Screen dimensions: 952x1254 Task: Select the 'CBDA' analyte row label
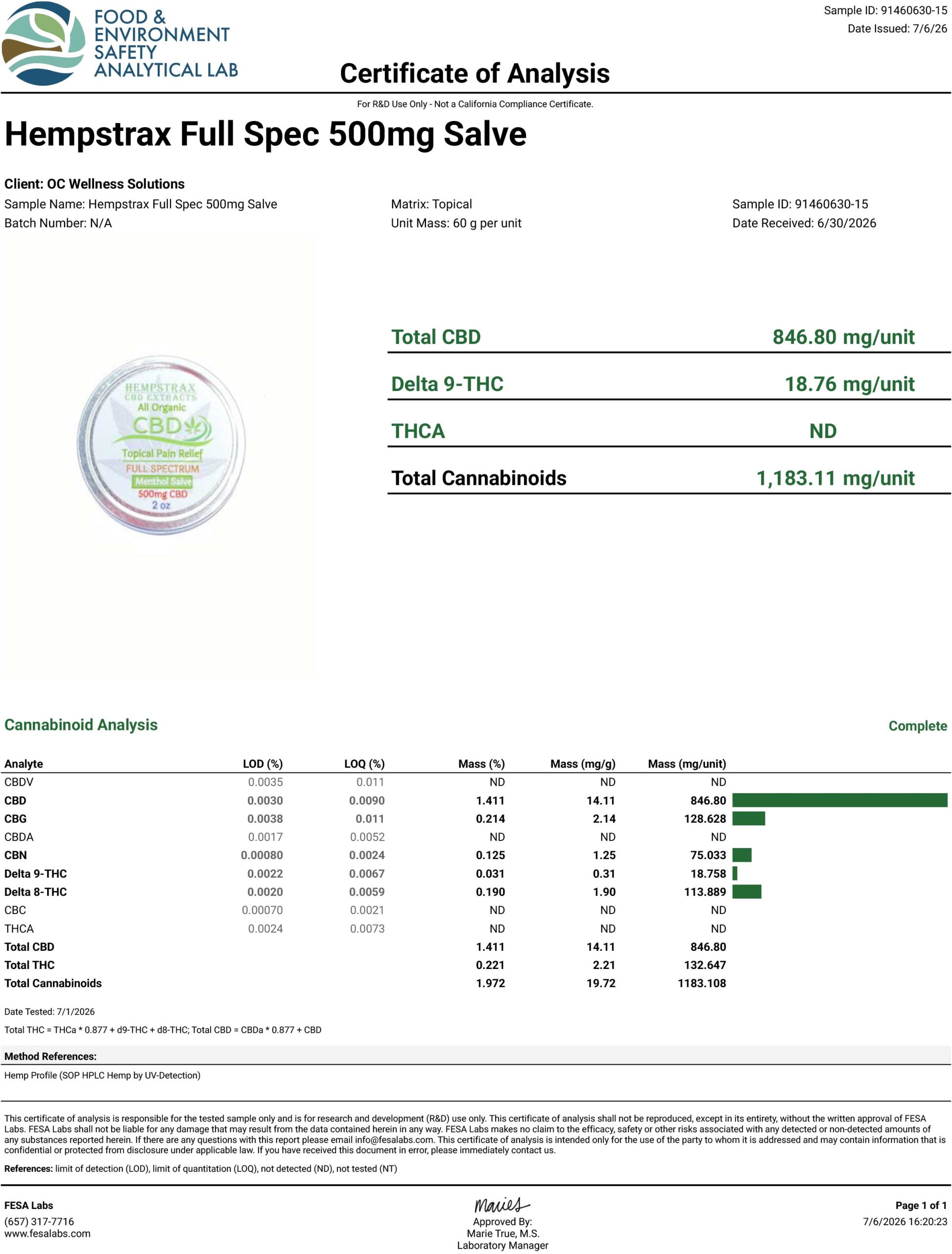[x=19, y=837]
